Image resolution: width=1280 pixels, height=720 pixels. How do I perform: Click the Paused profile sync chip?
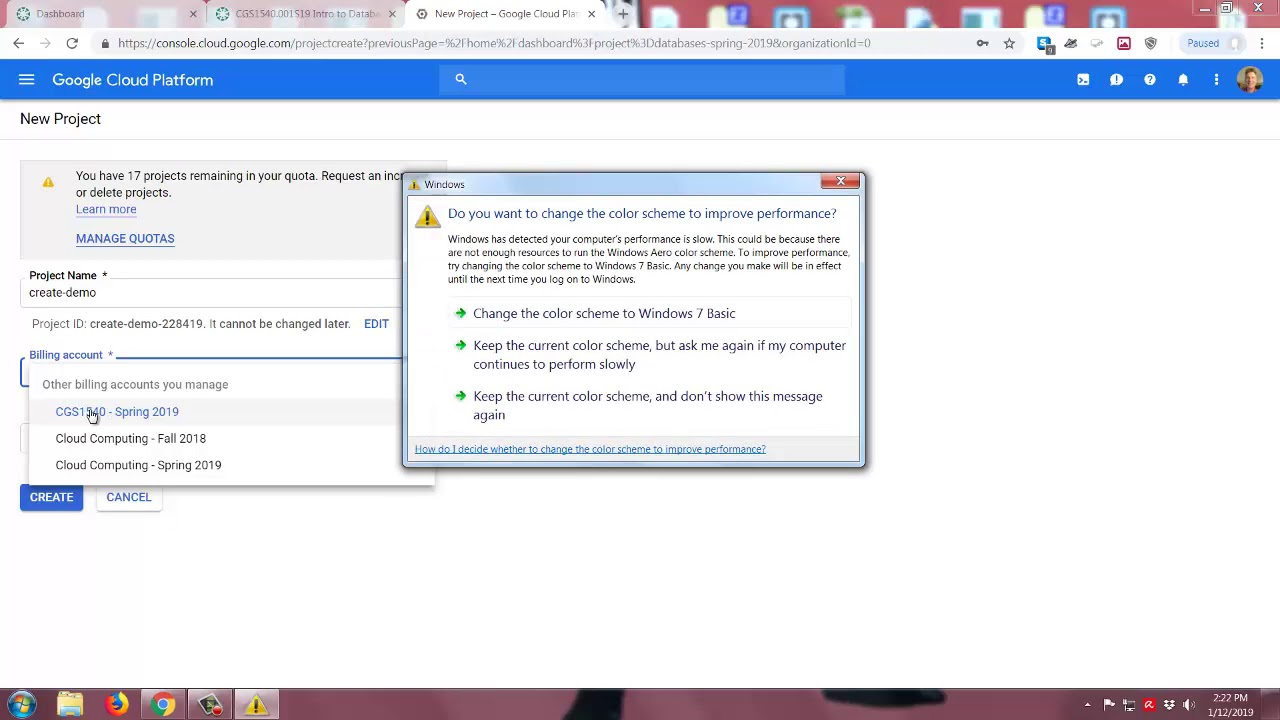pyautogui.click(x=1212, y=43)
